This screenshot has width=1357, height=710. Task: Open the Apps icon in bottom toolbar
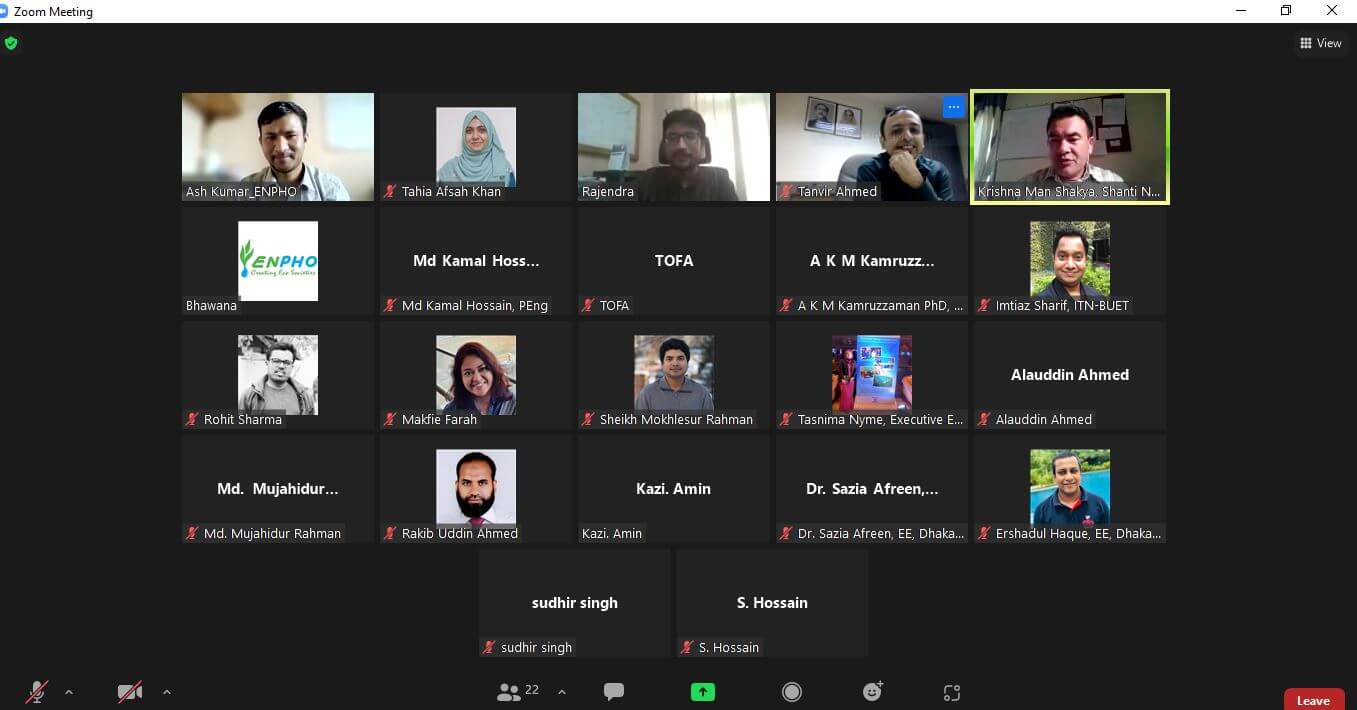click(952, 692)
